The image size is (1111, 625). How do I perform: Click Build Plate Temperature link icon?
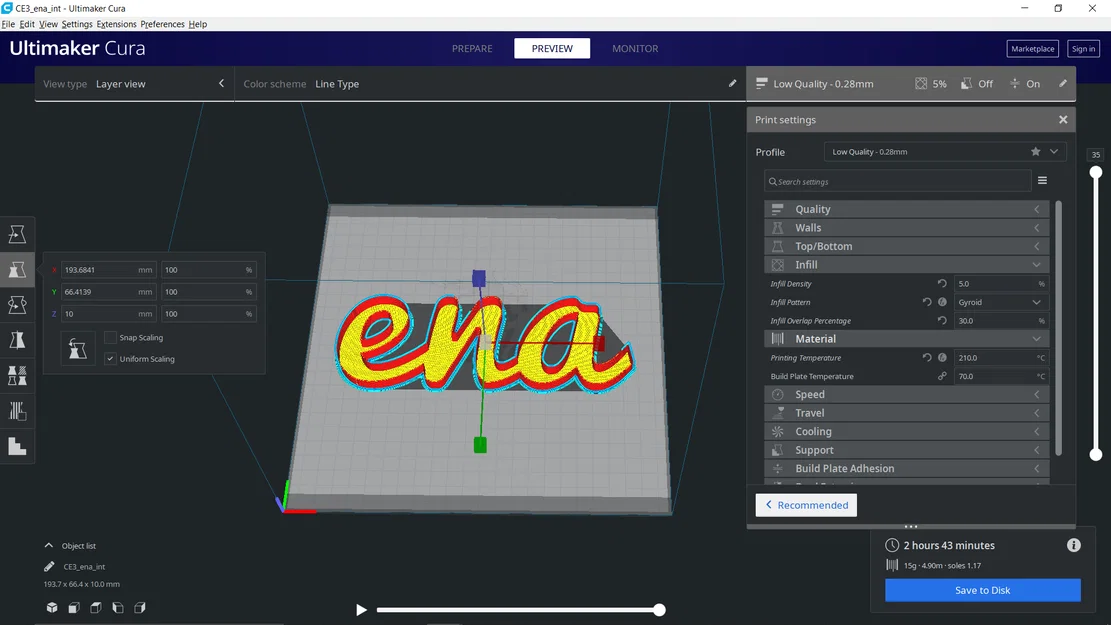942,376
